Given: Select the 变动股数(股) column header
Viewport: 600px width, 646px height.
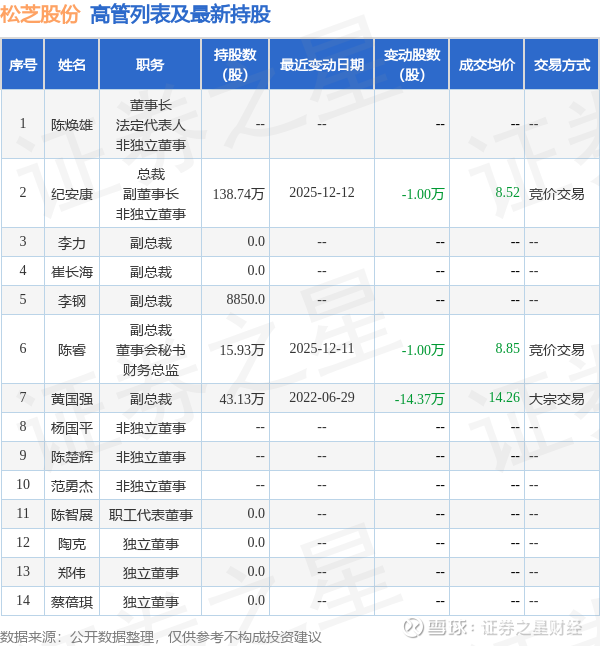Looking at the screenshot, I should tap(412, 64).
